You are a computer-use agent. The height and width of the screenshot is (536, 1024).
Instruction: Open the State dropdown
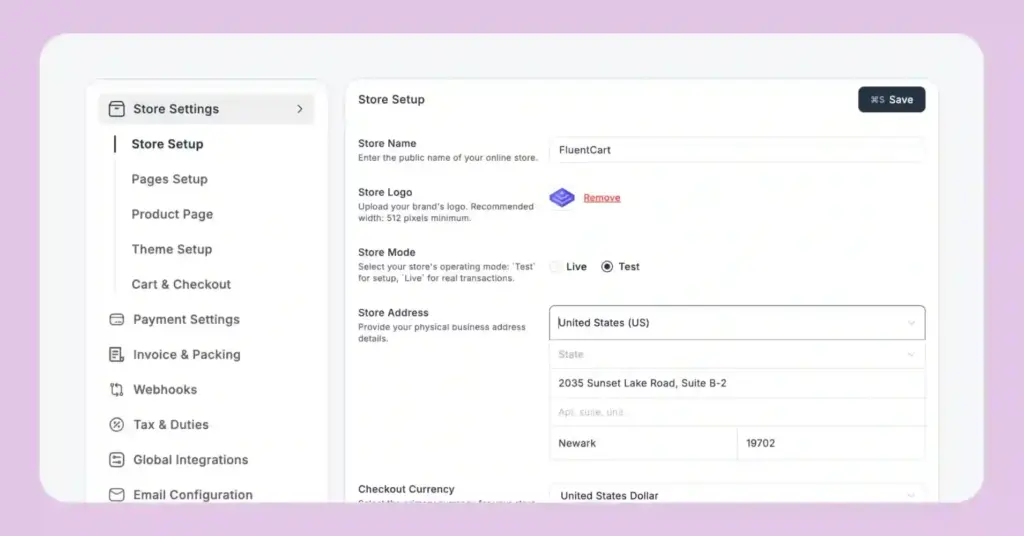(x=737, y=355)
